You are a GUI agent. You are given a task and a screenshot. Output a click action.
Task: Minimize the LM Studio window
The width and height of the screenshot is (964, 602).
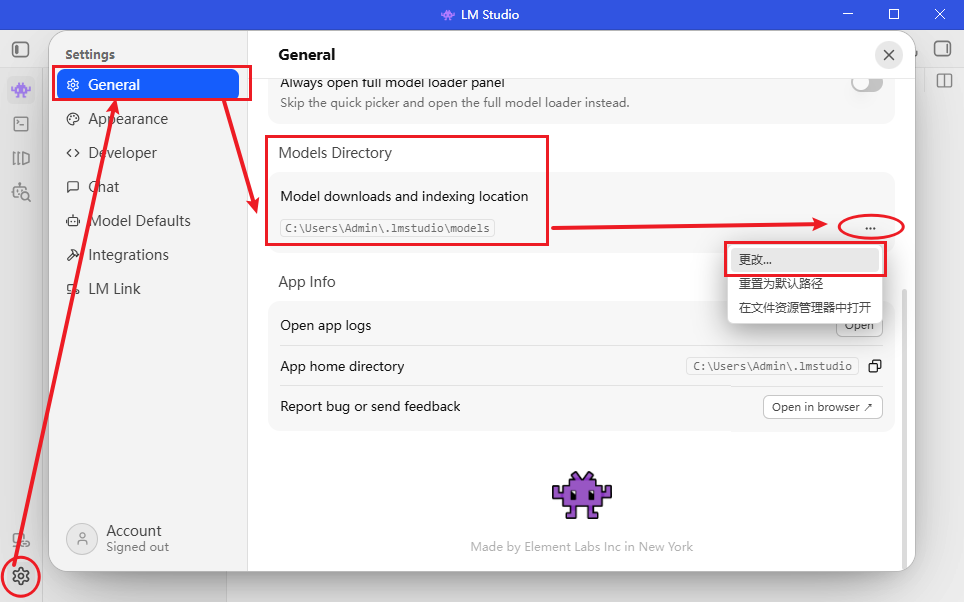pos(848,14)
